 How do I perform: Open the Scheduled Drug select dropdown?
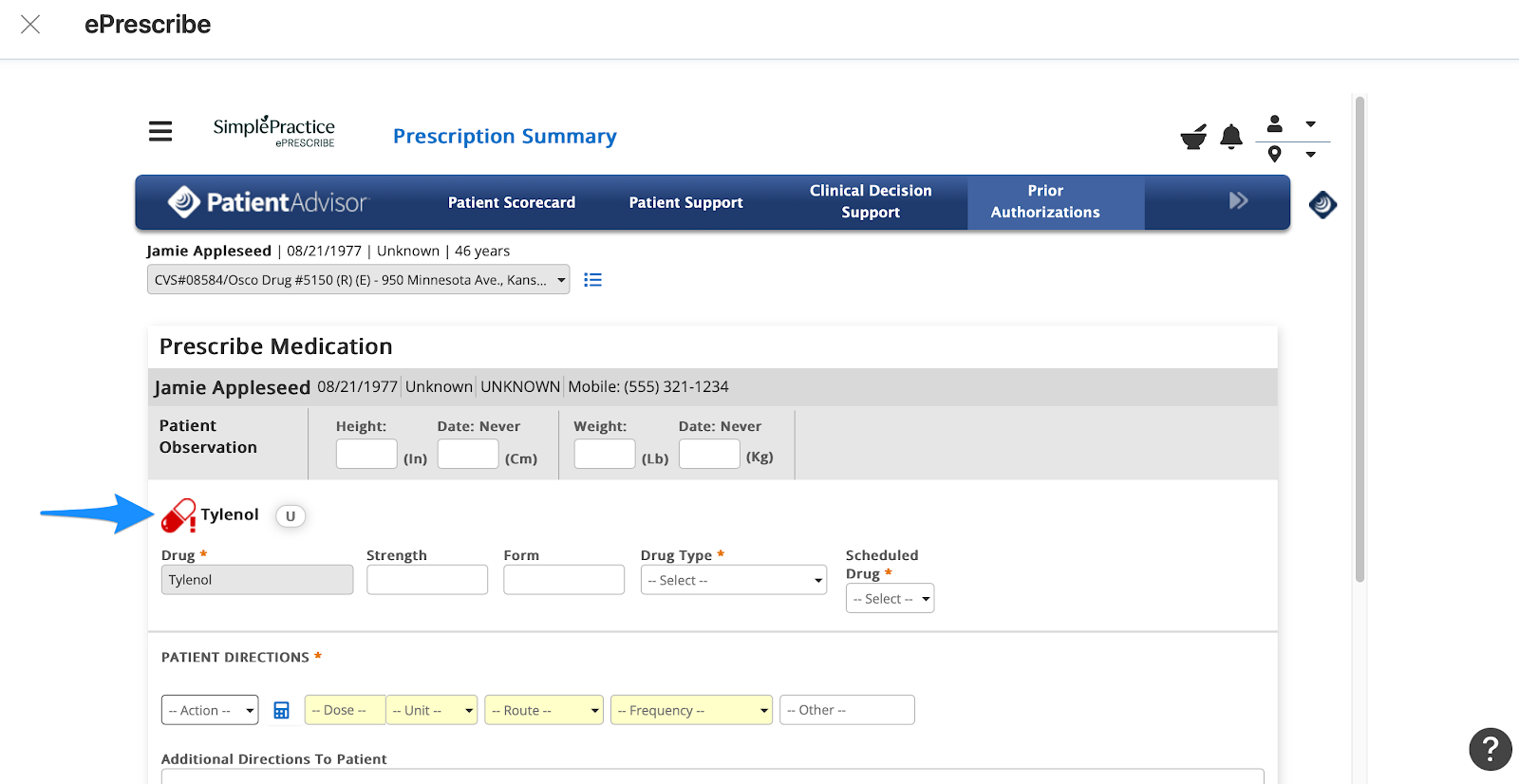(x=890, y=598)
